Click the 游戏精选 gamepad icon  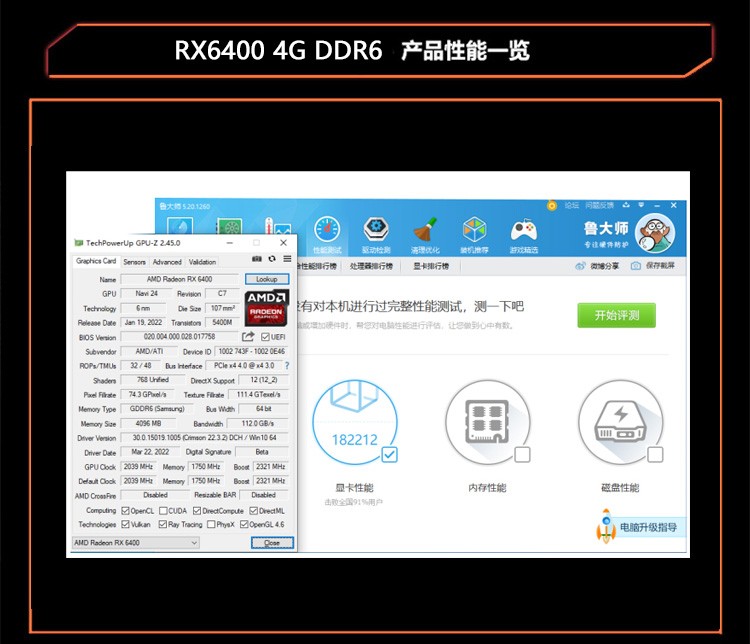(x=523, y=232)
